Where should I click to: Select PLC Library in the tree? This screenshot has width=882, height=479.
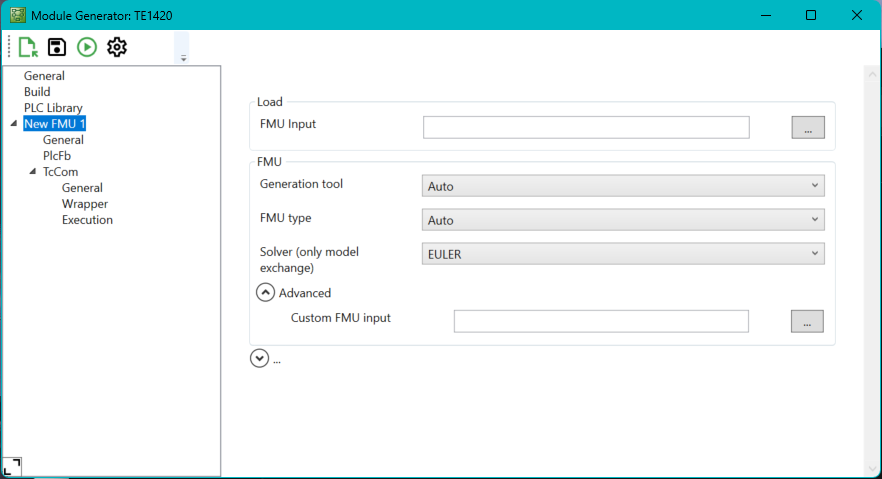pyautogui.click(x=53, y=108)
